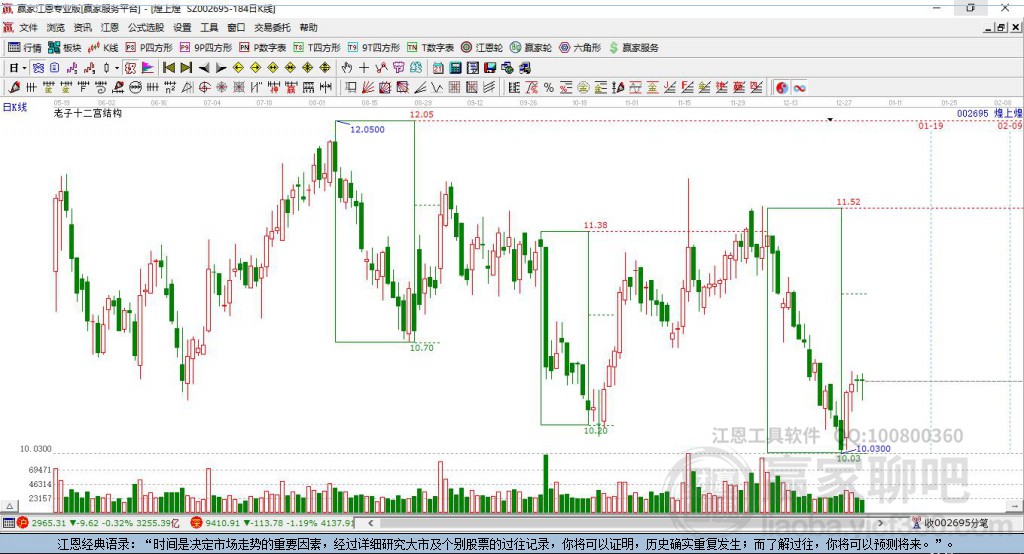Open the 帮助 menu
Screen dimensions: 1024x554
[x=308, y=27]
